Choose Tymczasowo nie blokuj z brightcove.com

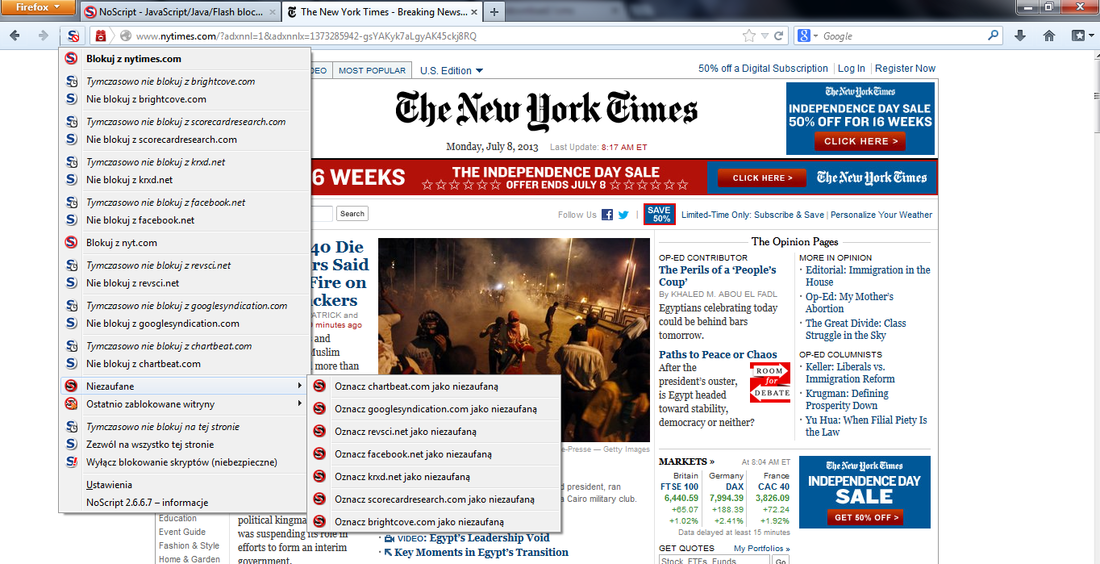click(x=185, y=81)
